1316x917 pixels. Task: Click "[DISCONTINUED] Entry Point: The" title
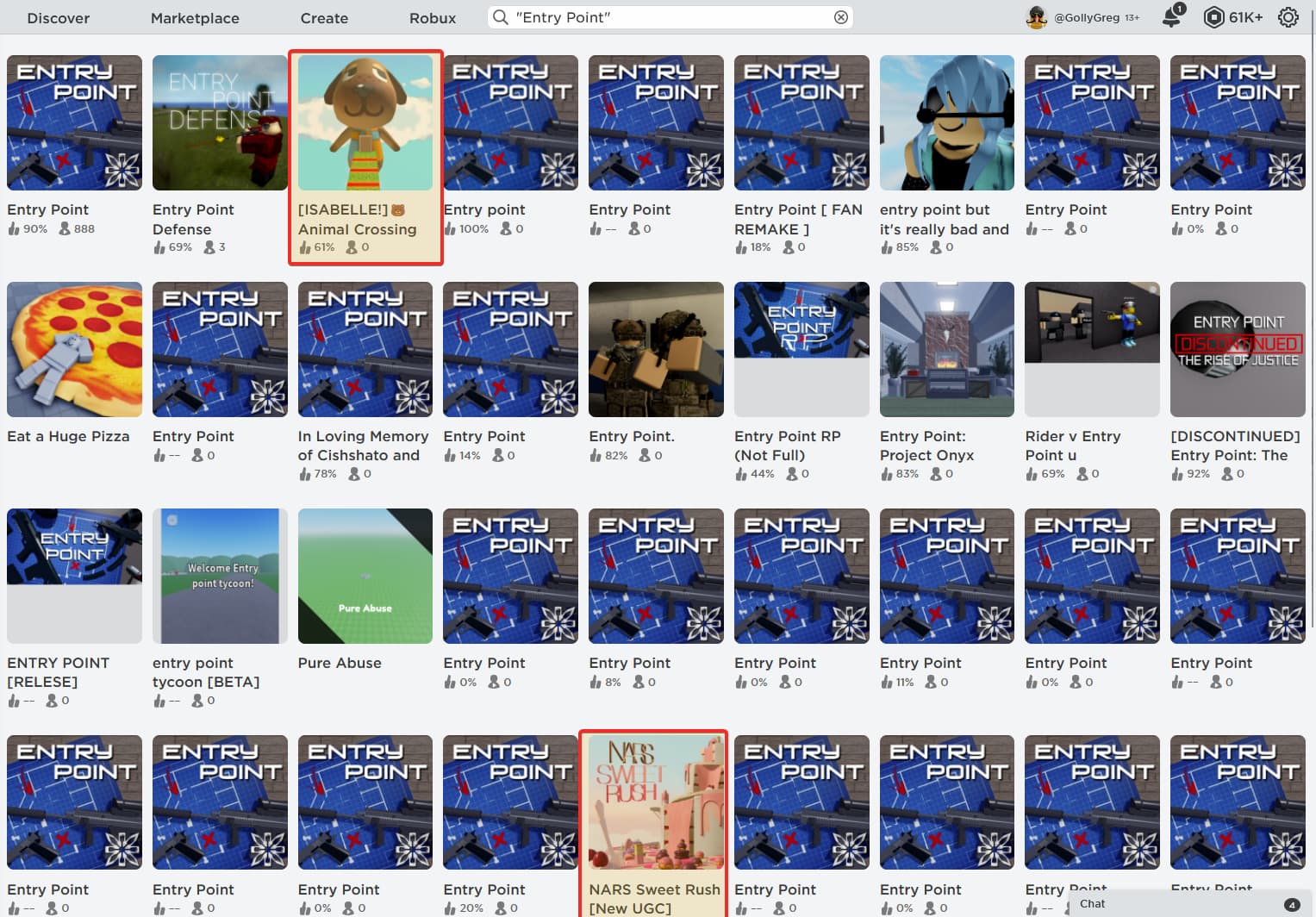[1235, 446]
